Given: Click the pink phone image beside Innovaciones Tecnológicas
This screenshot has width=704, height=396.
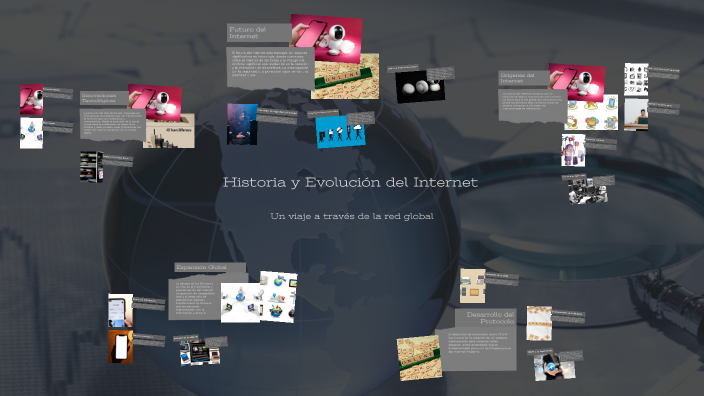Looking at the screenshot, I should [155, 103].
